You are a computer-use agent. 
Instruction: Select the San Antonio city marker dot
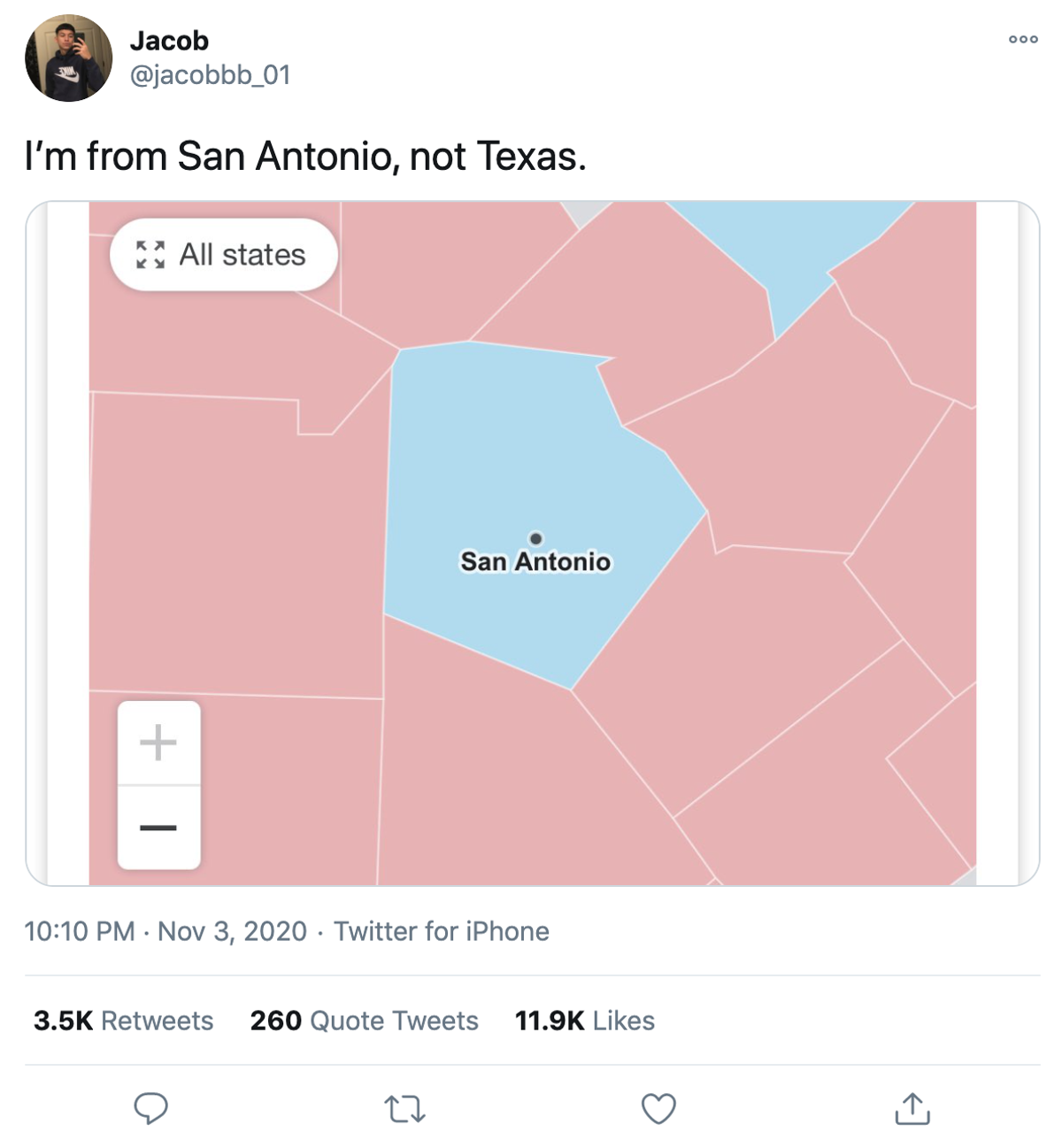point(535,538)
